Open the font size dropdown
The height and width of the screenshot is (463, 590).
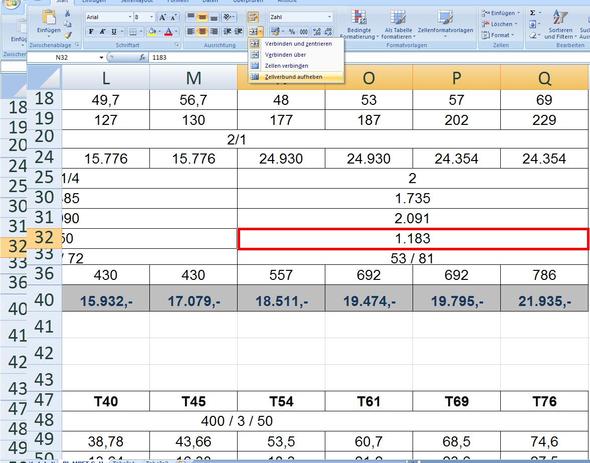coord(151,17)
